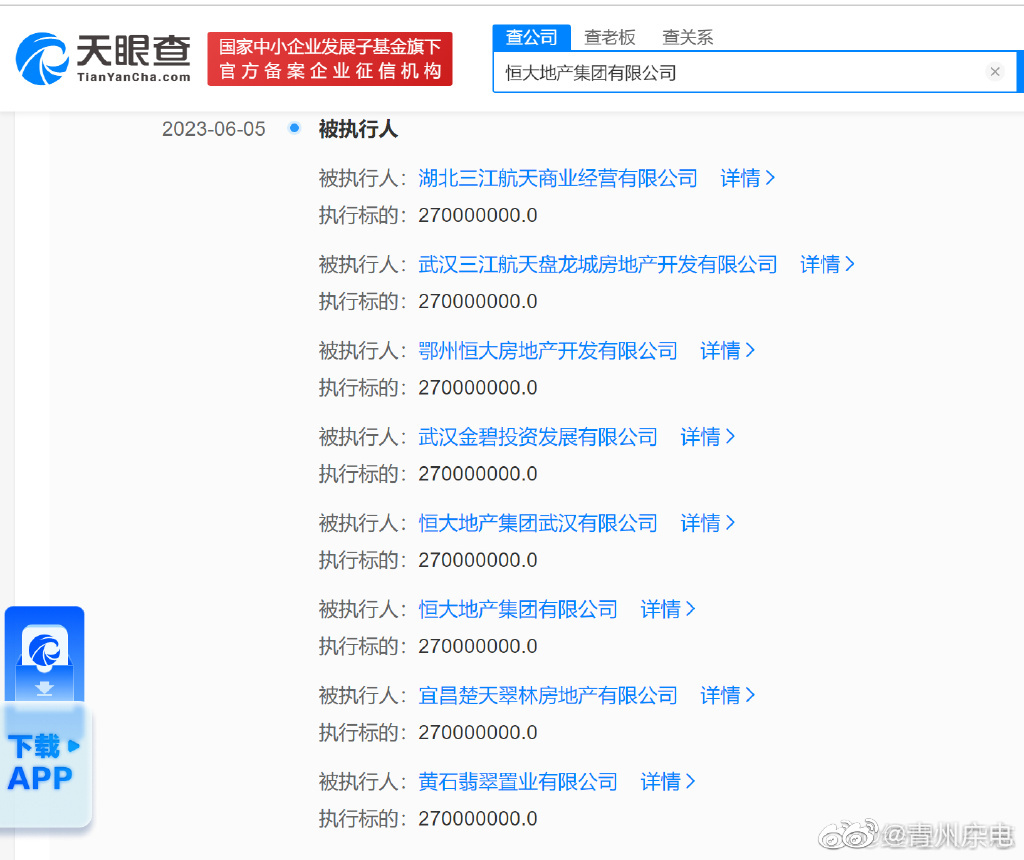Open 黄石翡翠置业有限公司 link
This screenshot has height=860, width=1024.
(518, 782)
